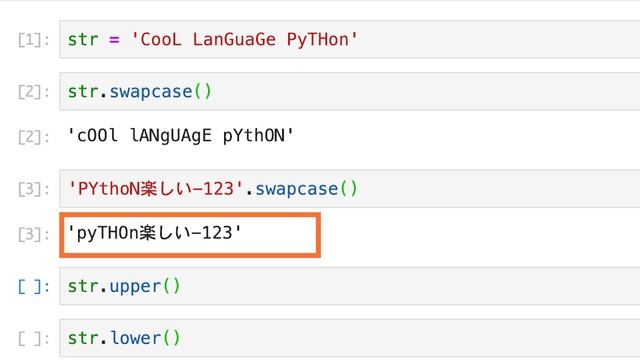The width and height of the screenshot is (640, 360).
Task: Click output text 'pyTHOn楽しい-123'
Action: click(154, 233)
